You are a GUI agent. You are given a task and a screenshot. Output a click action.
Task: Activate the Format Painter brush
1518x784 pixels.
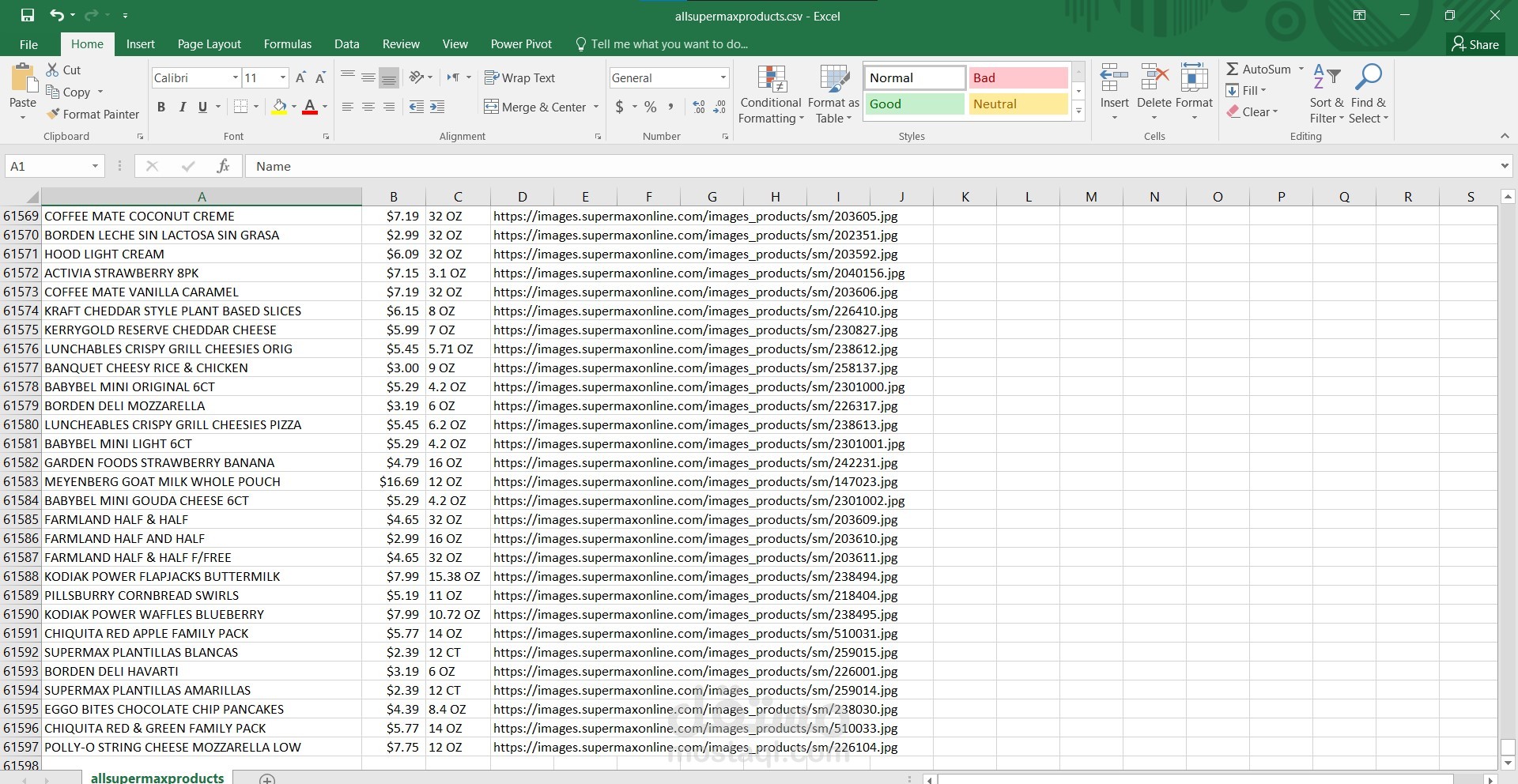point(53,114)
